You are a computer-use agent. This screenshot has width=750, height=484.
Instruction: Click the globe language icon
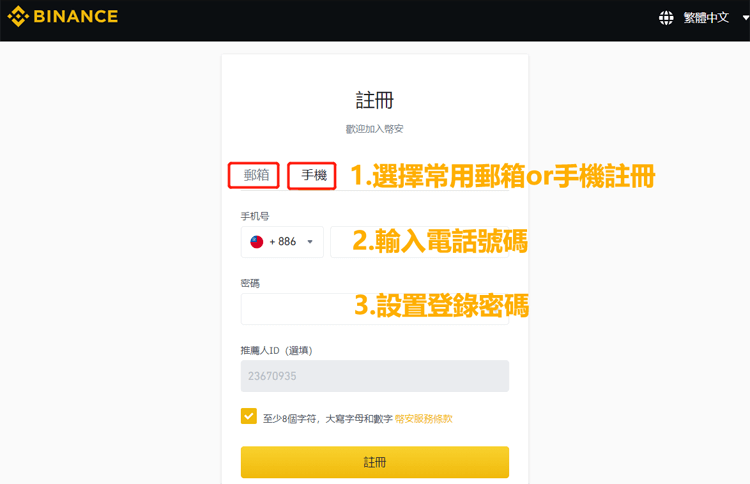click(x=666, y=18)
